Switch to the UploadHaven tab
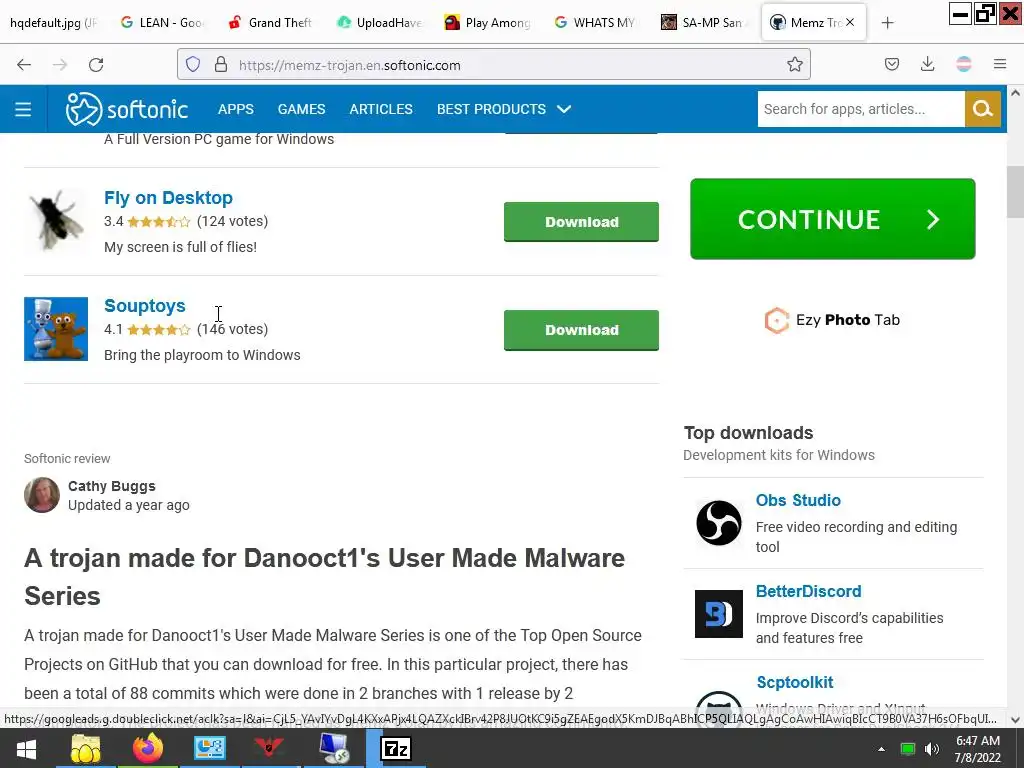This screenshot has width=1024, height=768. pyautogui.click(x=379, y=23)
